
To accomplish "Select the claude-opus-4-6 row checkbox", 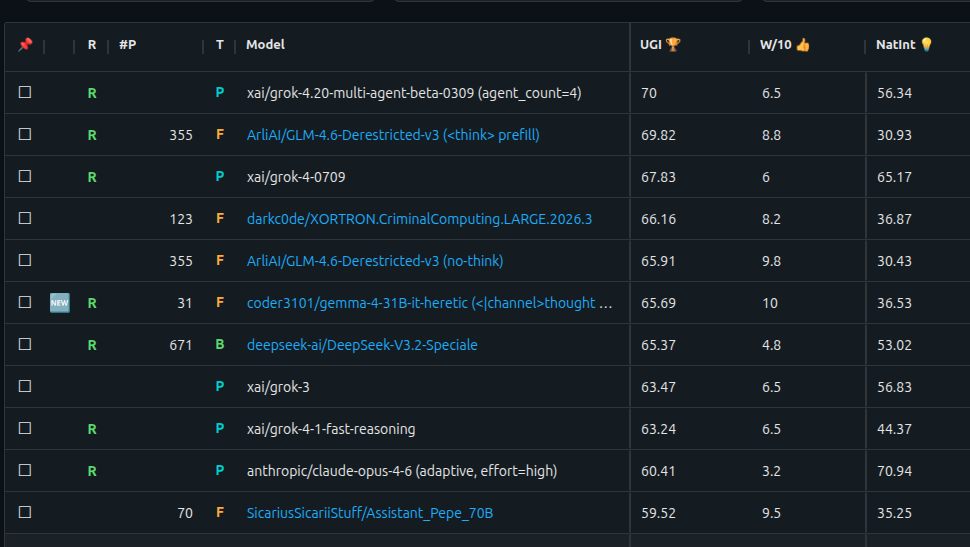I will click(25, 470).
